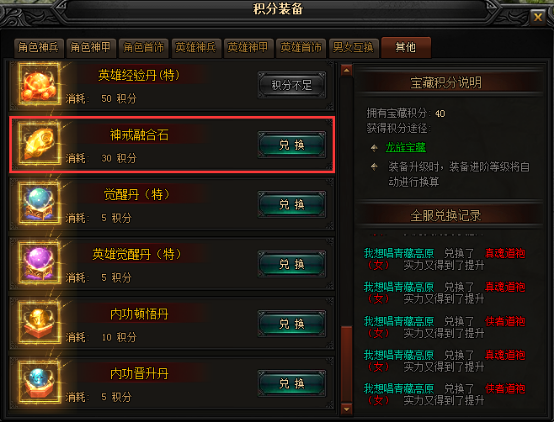Click the 觉醒丹(特) blue orb icon
The image size is (554, 423).
click(39, 204)
